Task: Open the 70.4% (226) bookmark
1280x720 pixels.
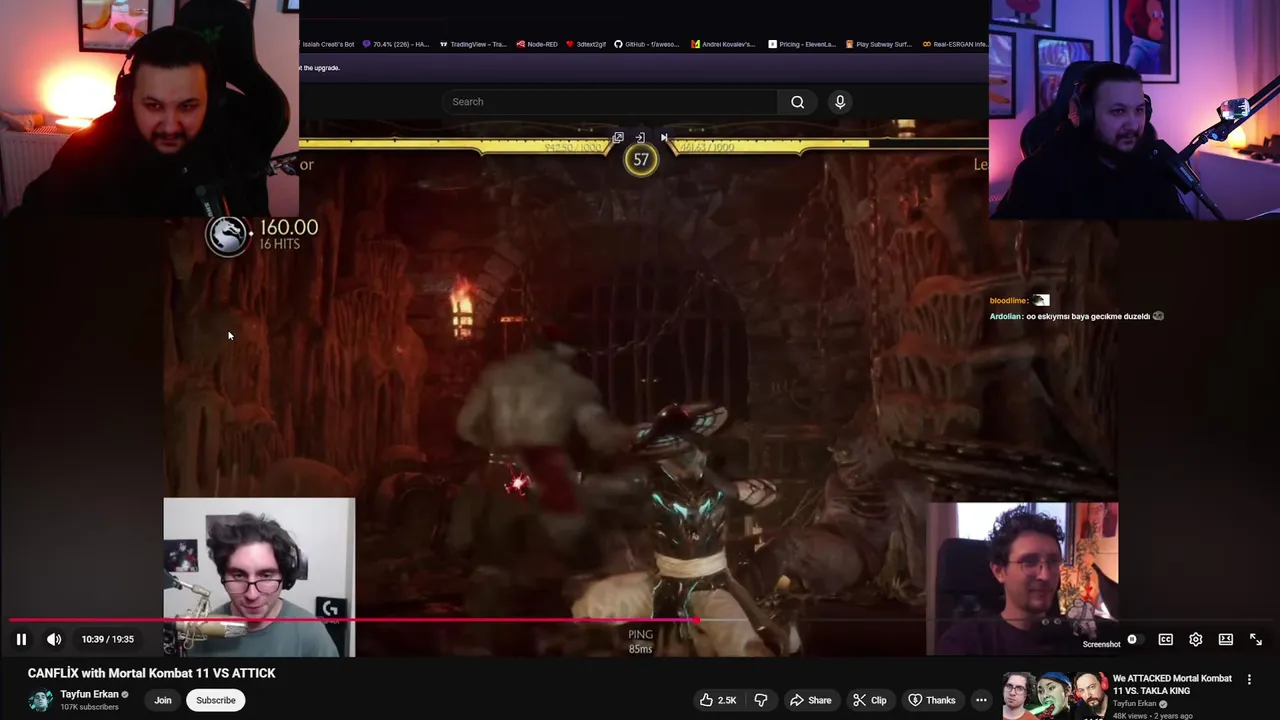Action: (396, 44)
